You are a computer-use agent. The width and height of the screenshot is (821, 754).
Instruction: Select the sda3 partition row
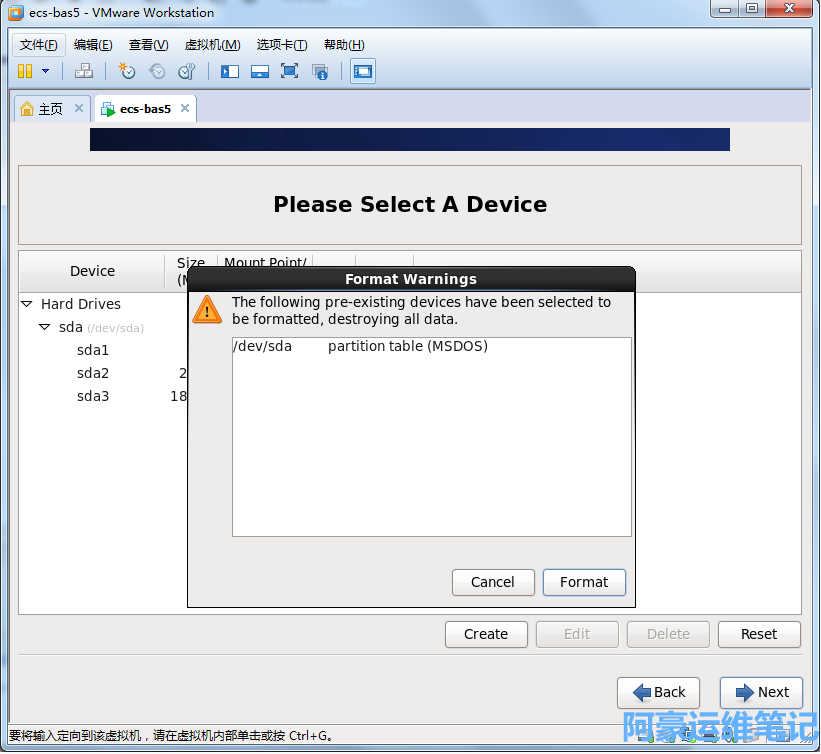click(x=93, y=396)
